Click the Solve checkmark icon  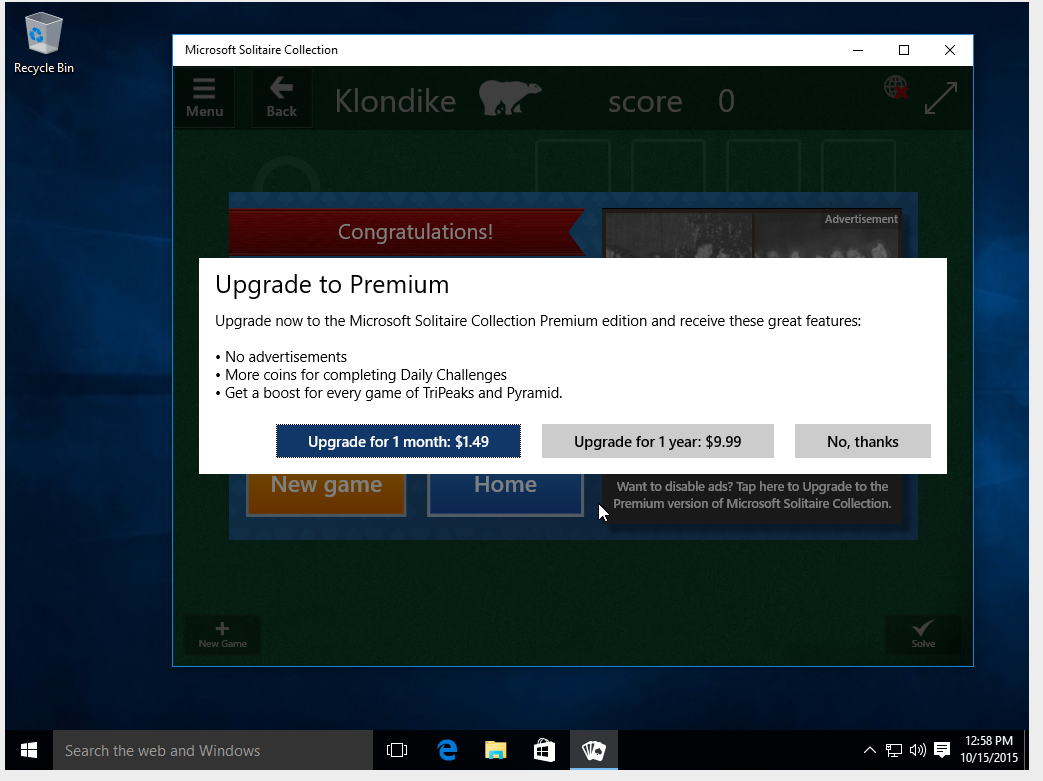[923, 635]
